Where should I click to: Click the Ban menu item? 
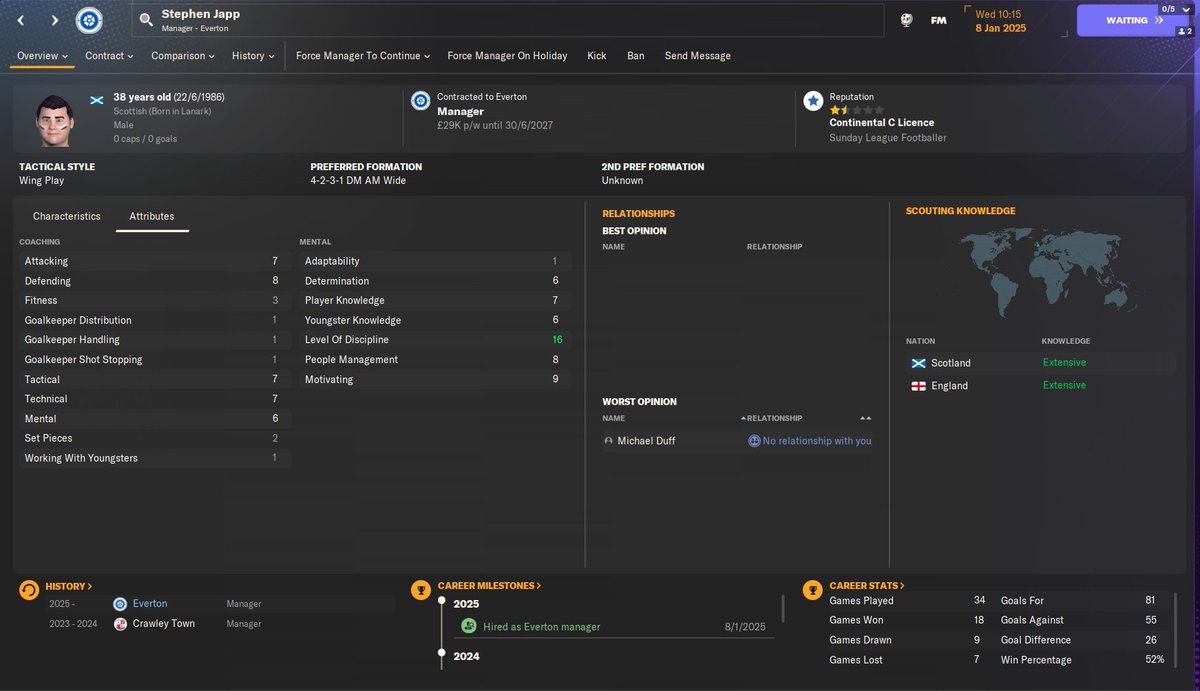click(636, 56)
